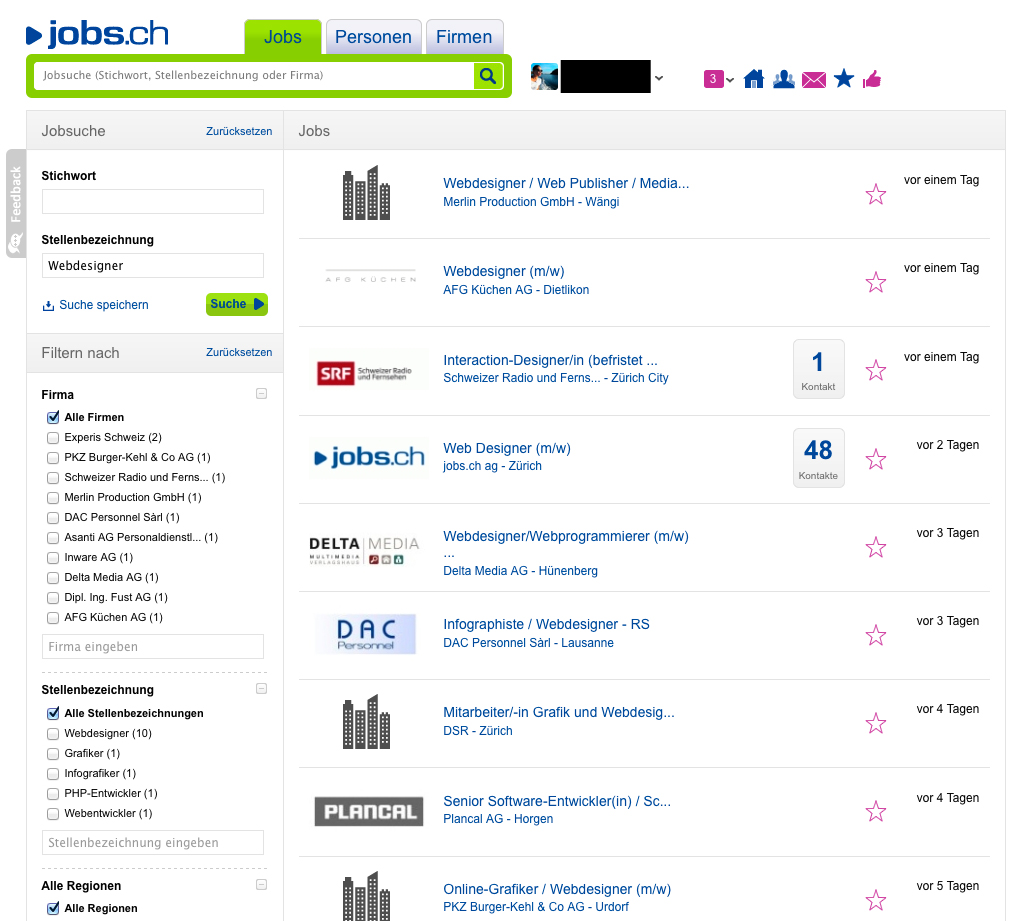Screen dimensions: 1012x921
Task: Reset the Filtern nach with Zurücksetzen
Action: point(239,352)
